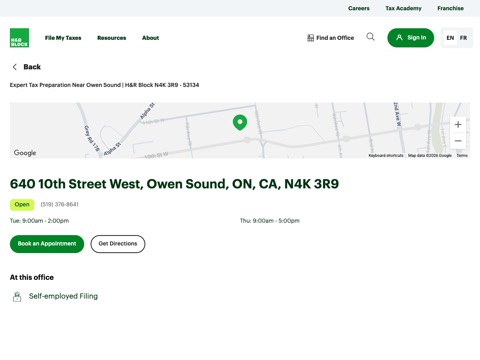Call the office phone number (519) 376-8641

point(60,204)
